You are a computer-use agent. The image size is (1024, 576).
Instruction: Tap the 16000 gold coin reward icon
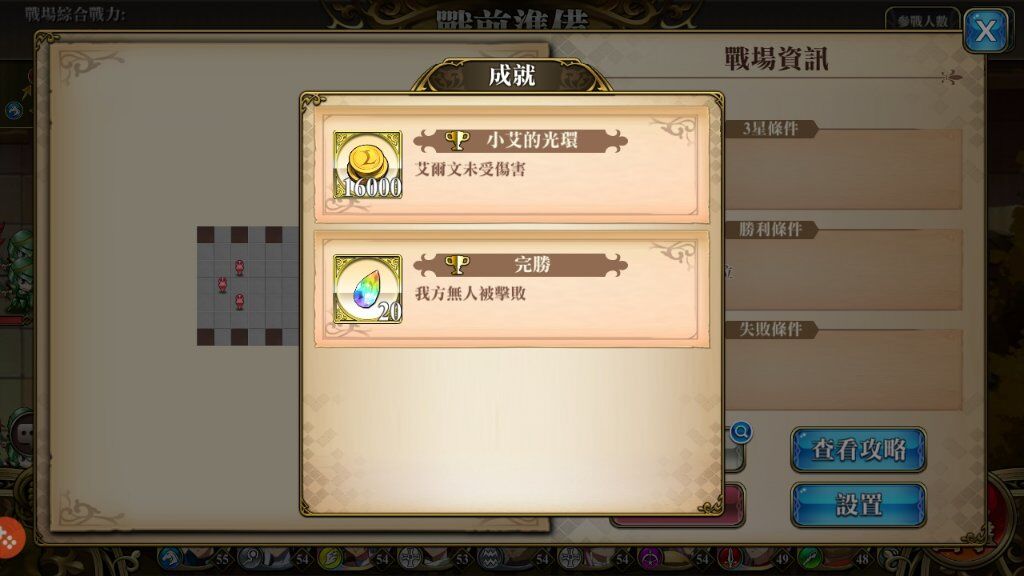click(x=368, y=165)
